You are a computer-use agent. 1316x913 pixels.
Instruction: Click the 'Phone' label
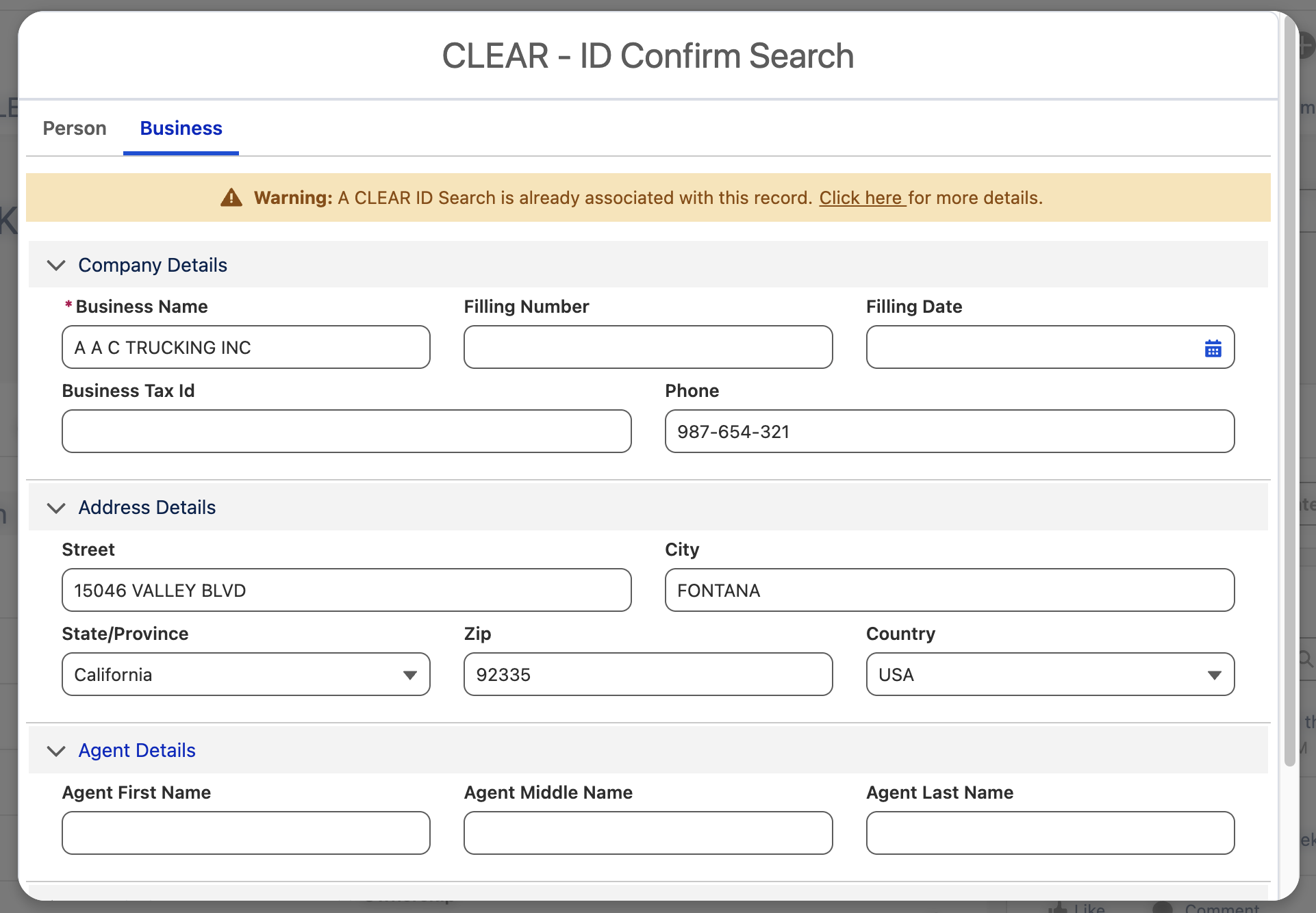[692, 391]
